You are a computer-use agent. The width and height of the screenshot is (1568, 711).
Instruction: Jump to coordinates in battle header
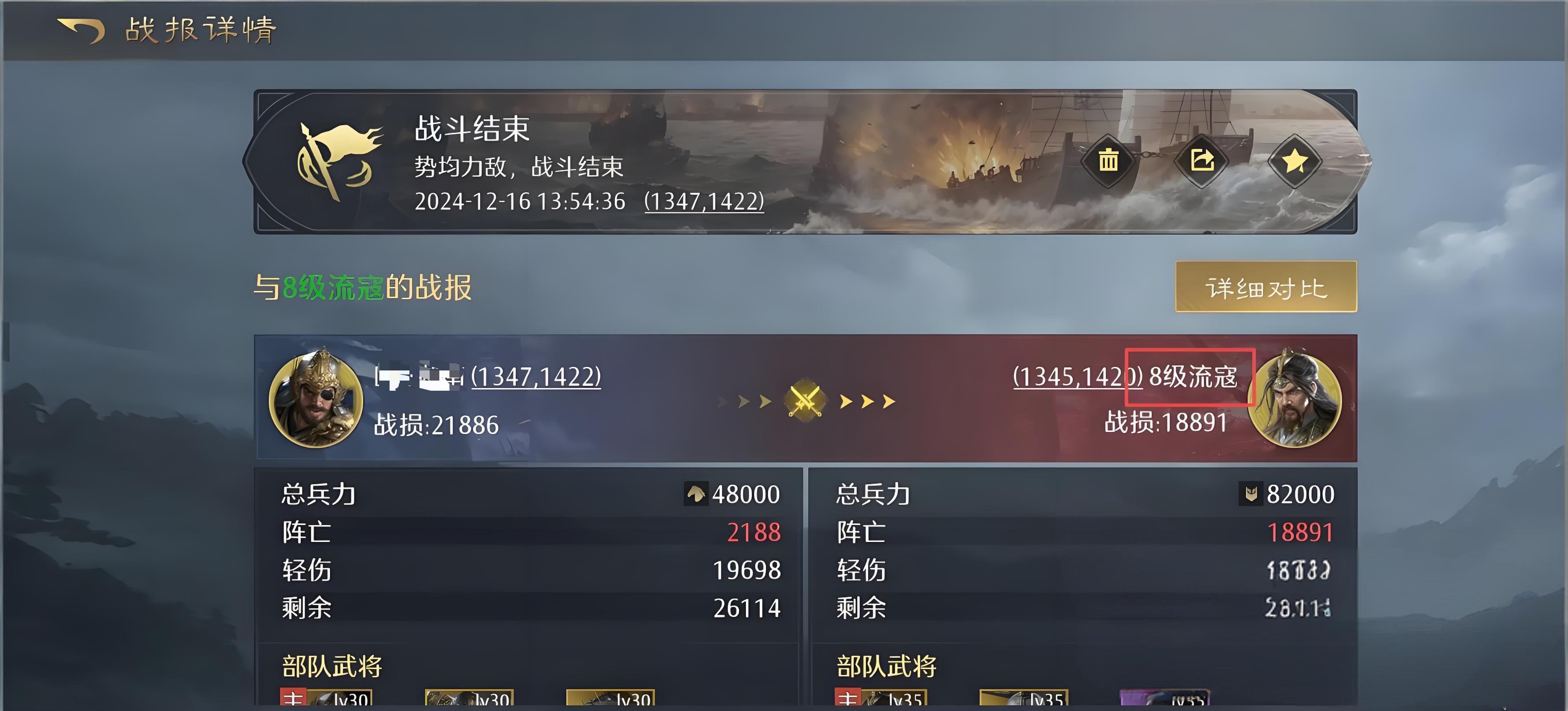(x=704, y=202)
